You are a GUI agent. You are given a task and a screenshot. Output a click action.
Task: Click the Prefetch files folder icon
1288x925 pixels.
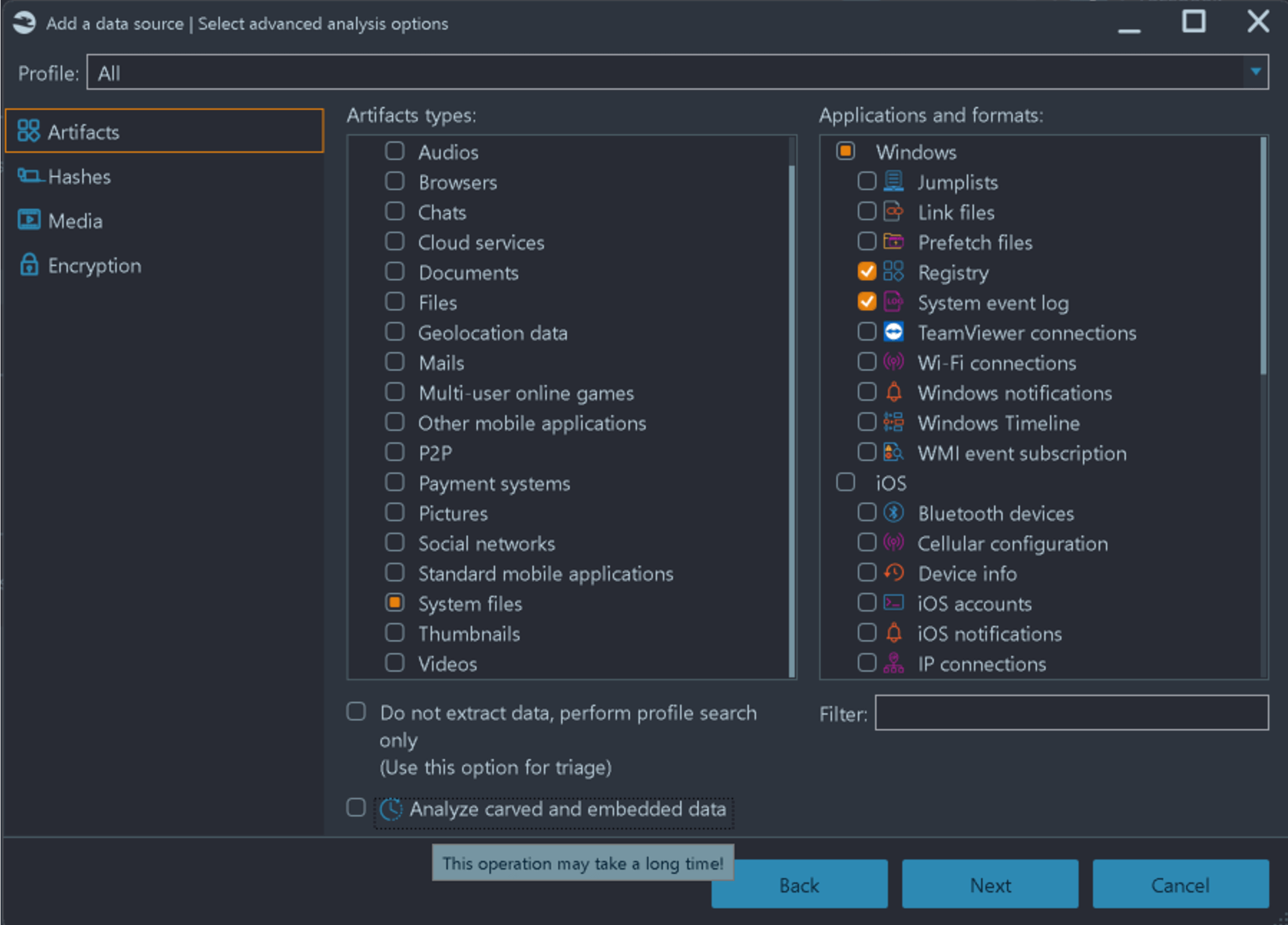pos(894,242)
